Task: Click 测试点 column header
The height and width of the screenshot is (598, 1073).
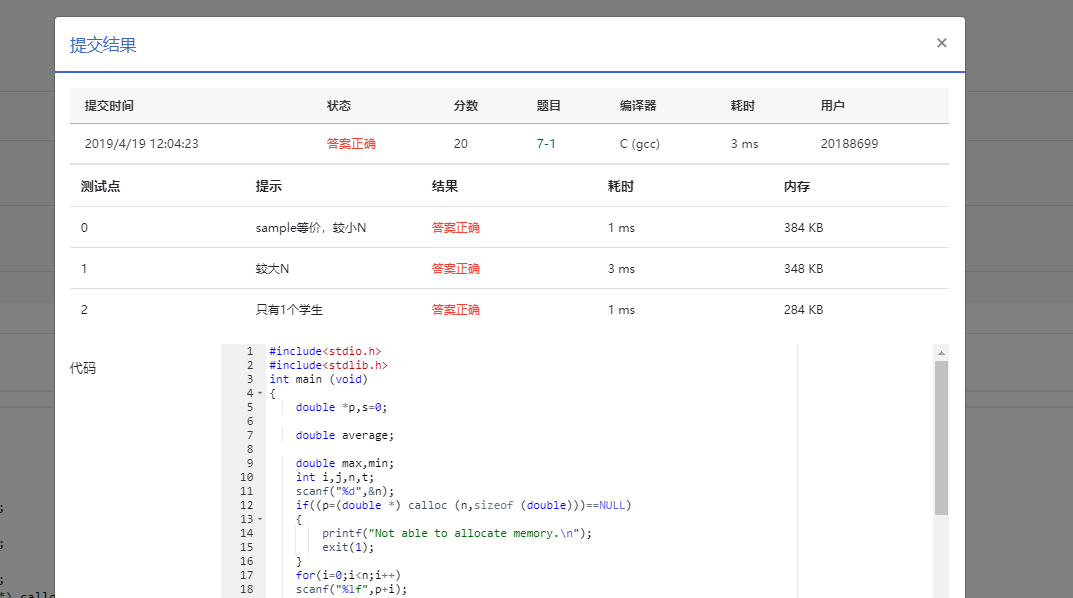Action: 101,186
